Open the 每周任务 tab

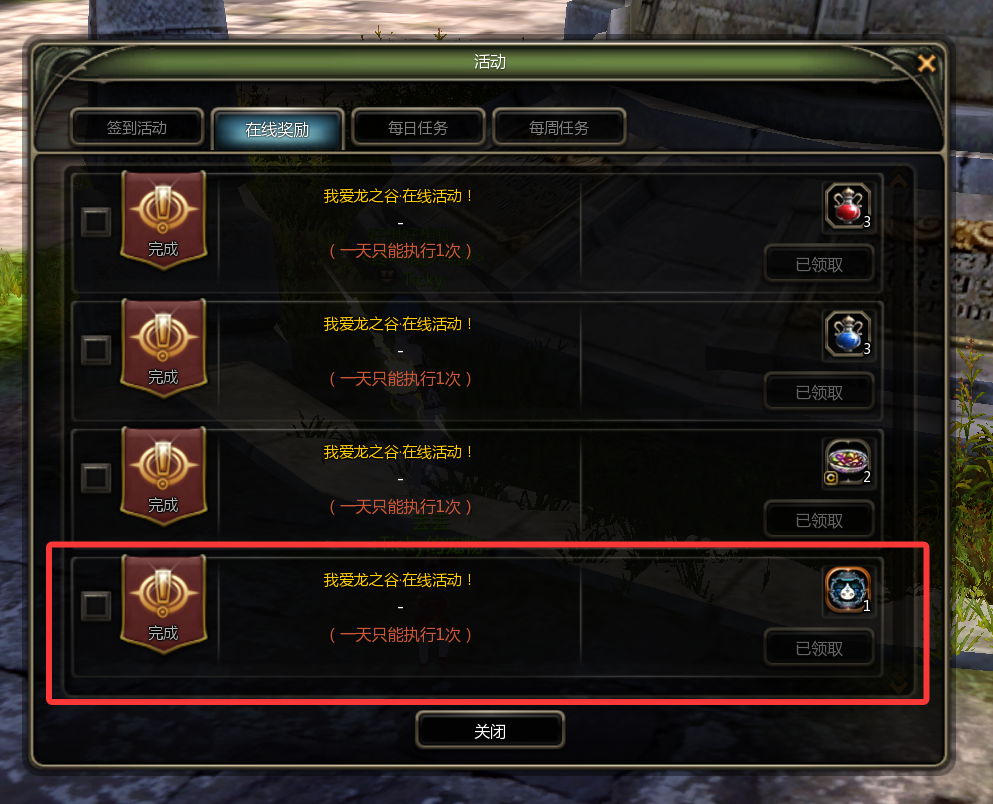point(559,128)
